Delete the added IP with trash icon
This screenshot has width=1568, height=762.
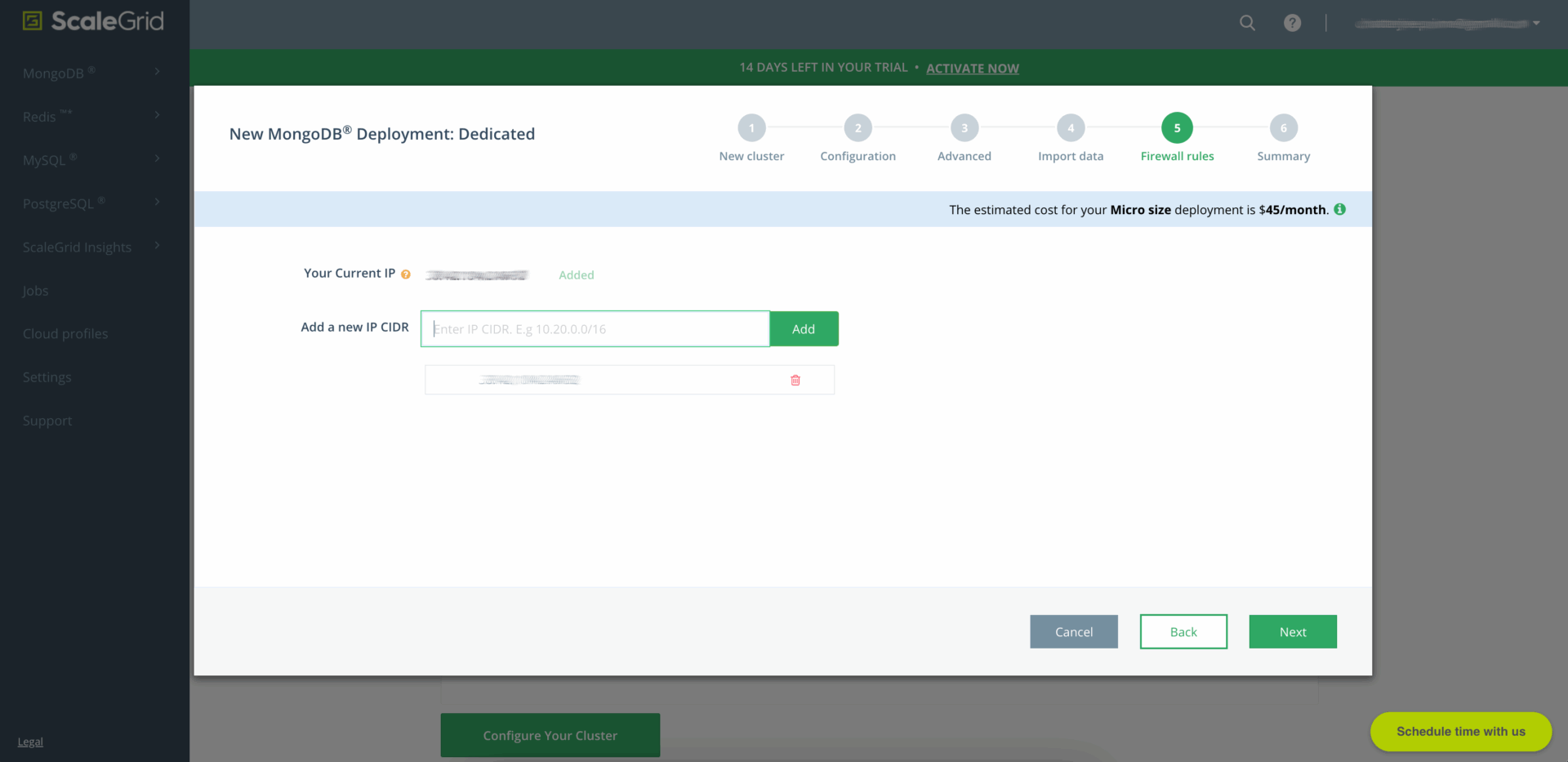tap(795, 380)
